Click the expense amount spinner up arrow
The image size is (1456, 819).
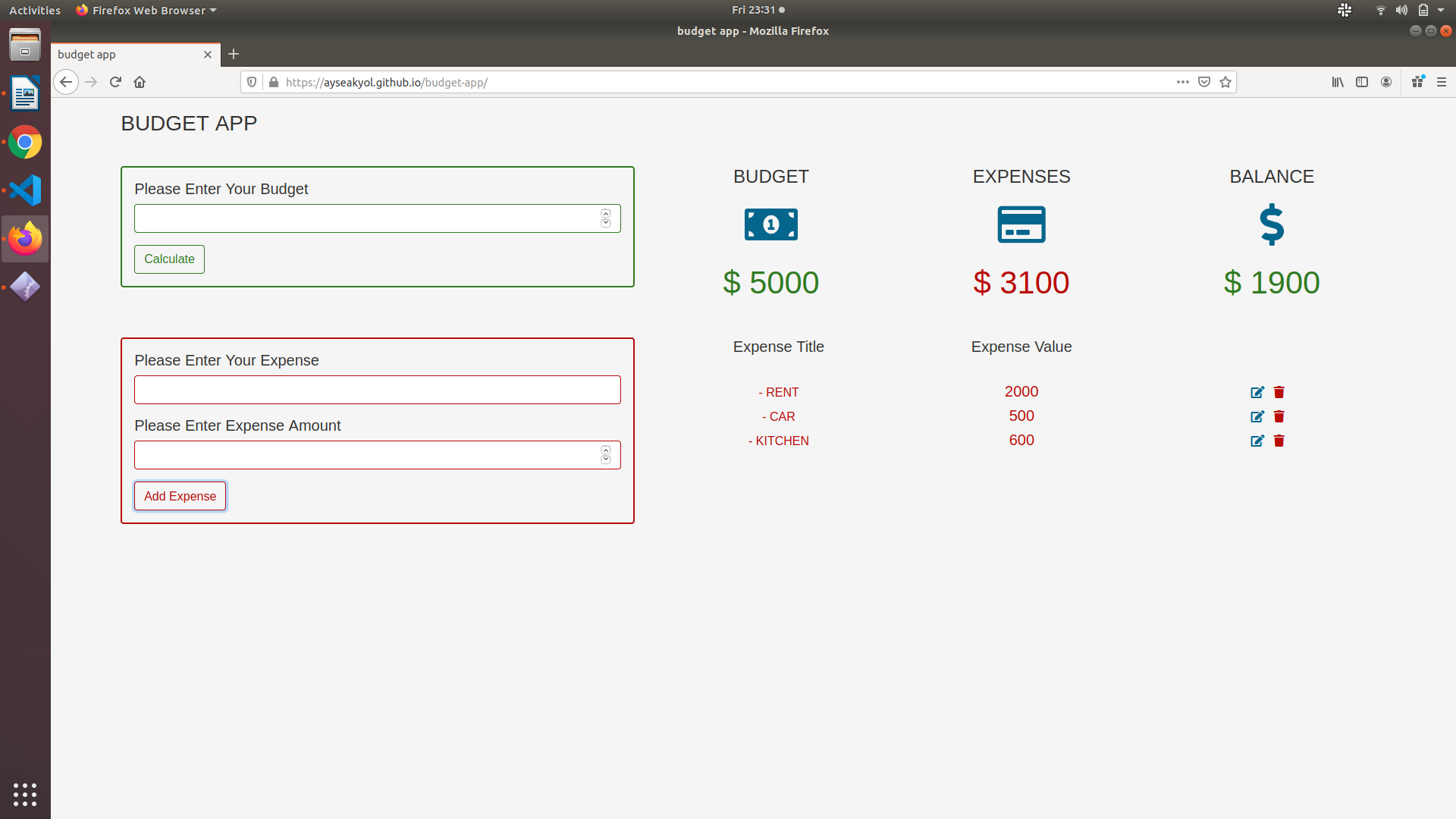click(606, 450)
